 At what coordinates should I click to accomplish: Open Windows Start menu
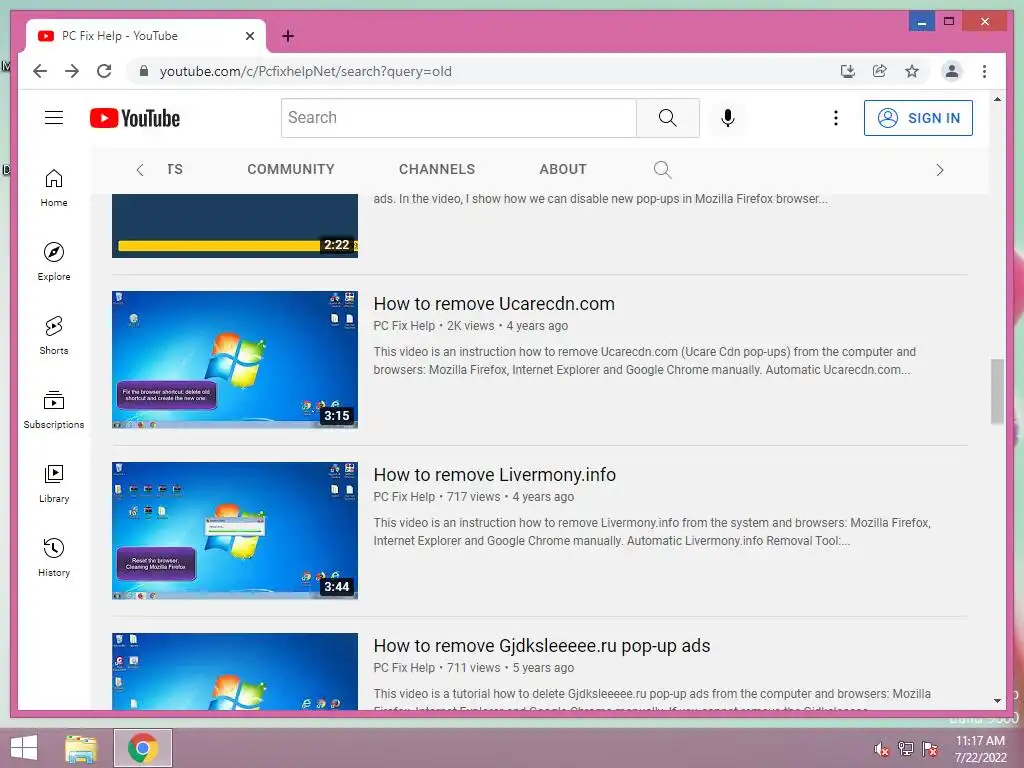click(24, 748)
